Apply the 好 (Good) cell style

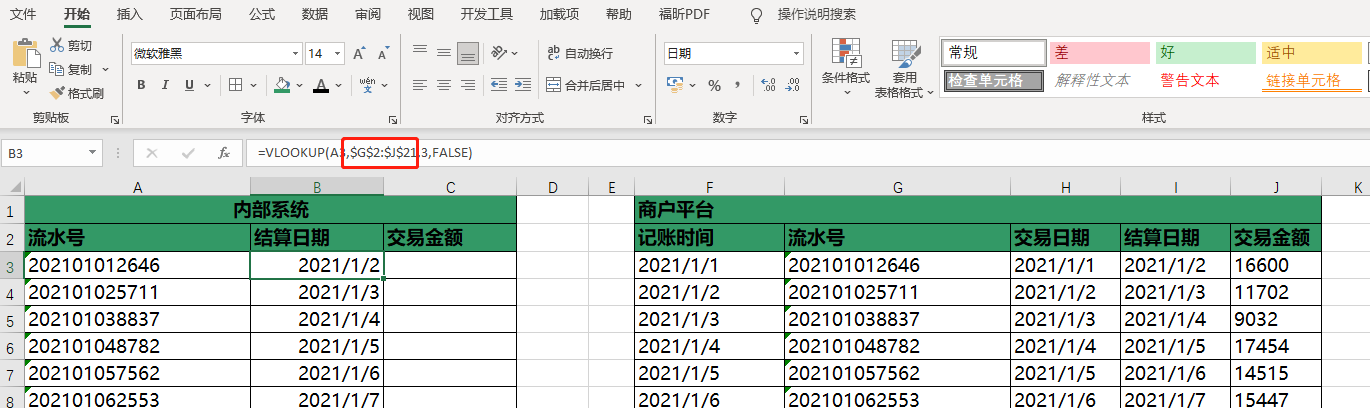(1205, 52)
